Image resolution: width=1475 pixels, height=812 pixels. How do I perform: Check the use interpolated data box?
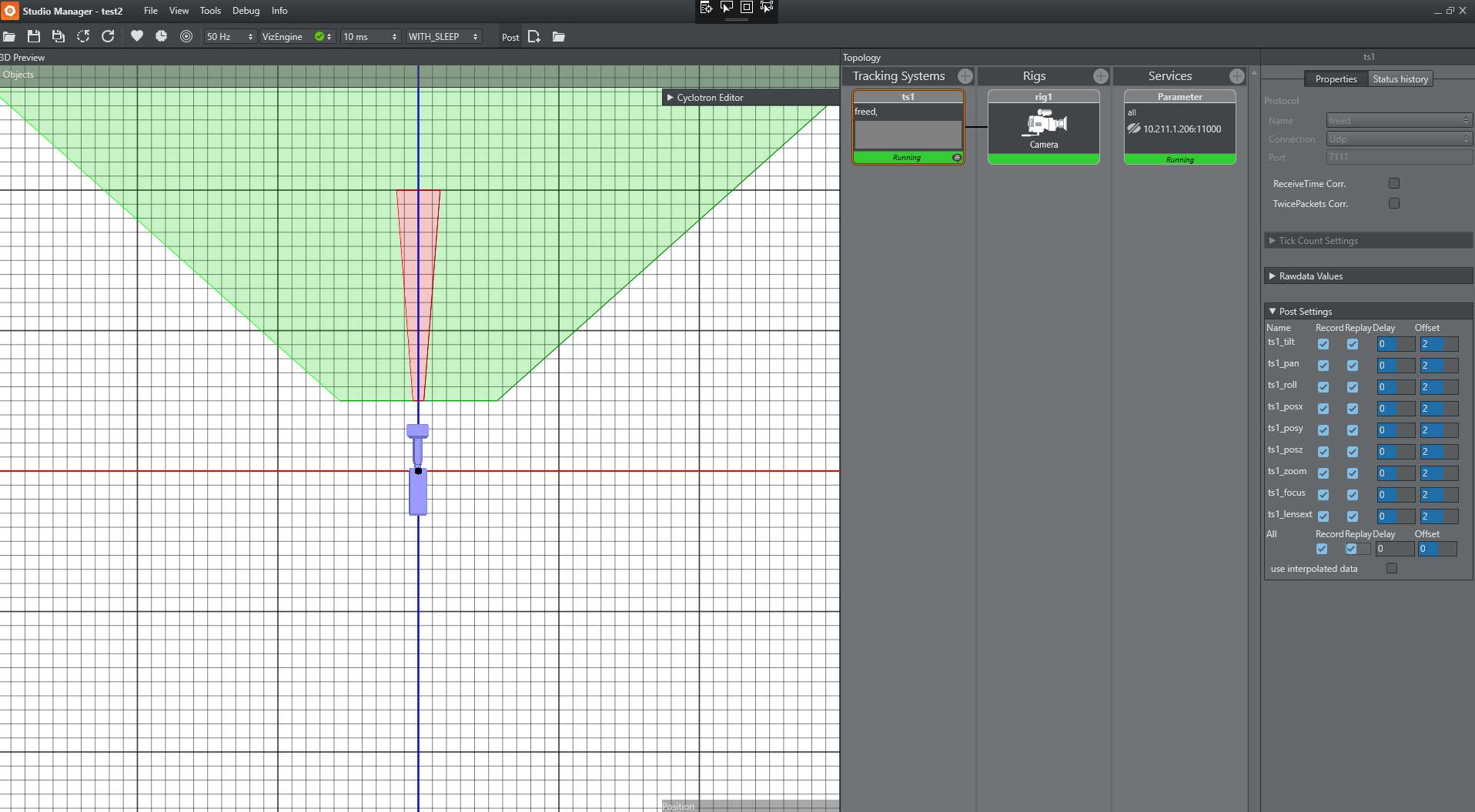click(1391, 568)
